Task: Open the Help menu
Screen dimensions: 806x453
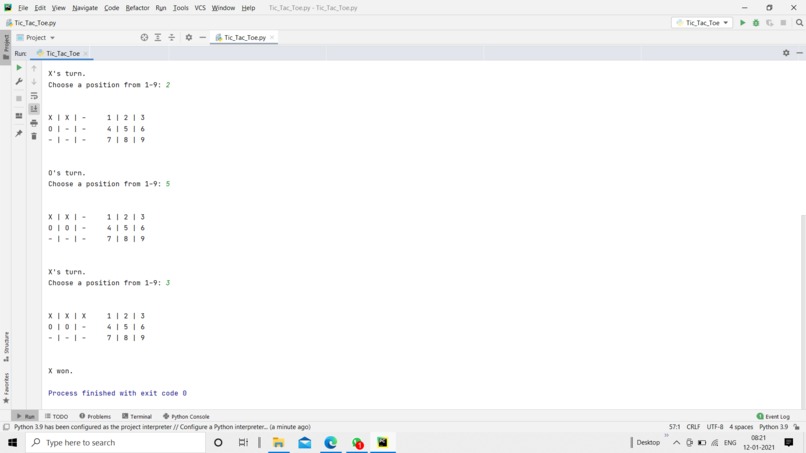Action: (x=248, y=8)
